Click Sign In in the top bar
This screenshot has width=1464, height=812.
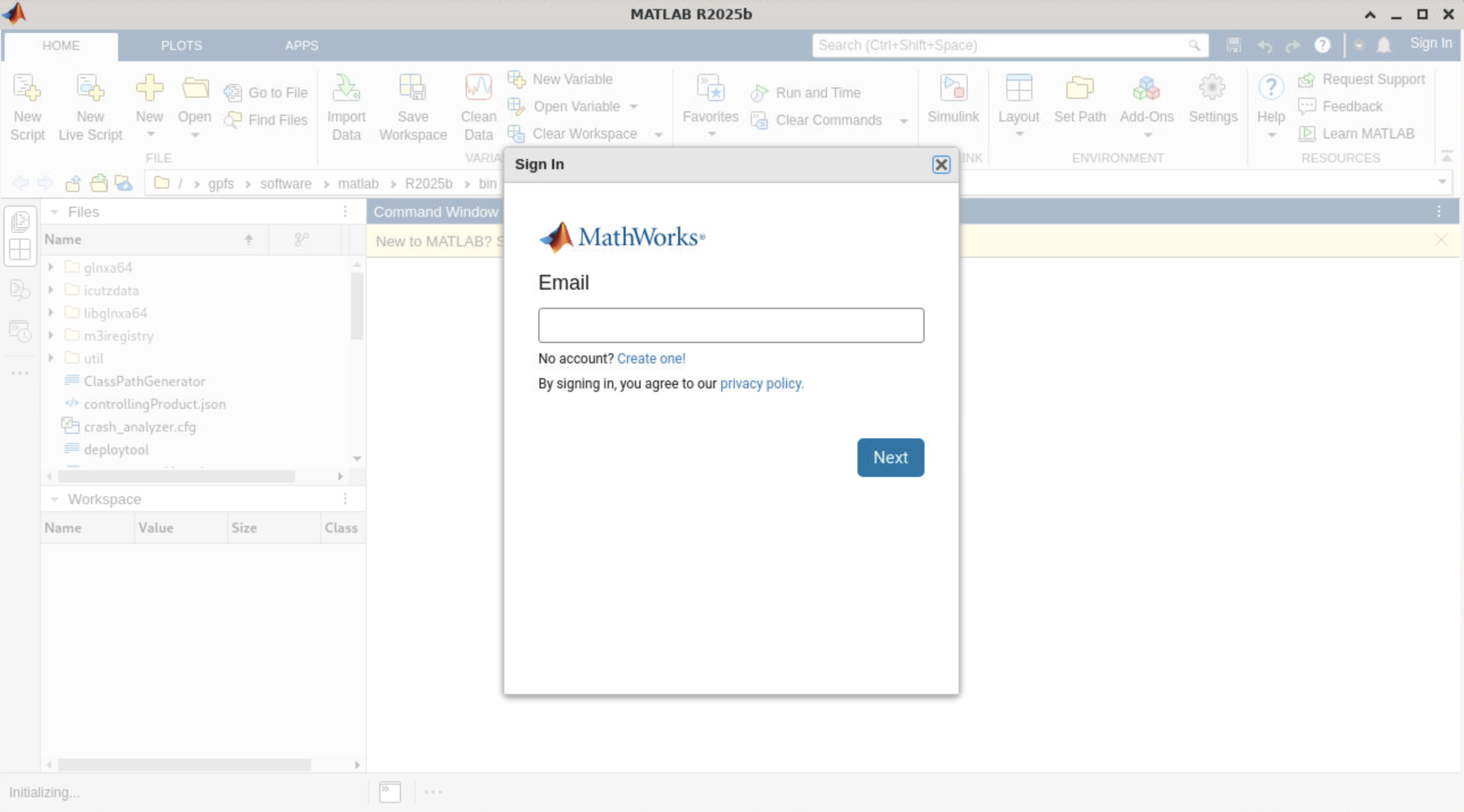pyautogui.click(x=1430, y=43)
